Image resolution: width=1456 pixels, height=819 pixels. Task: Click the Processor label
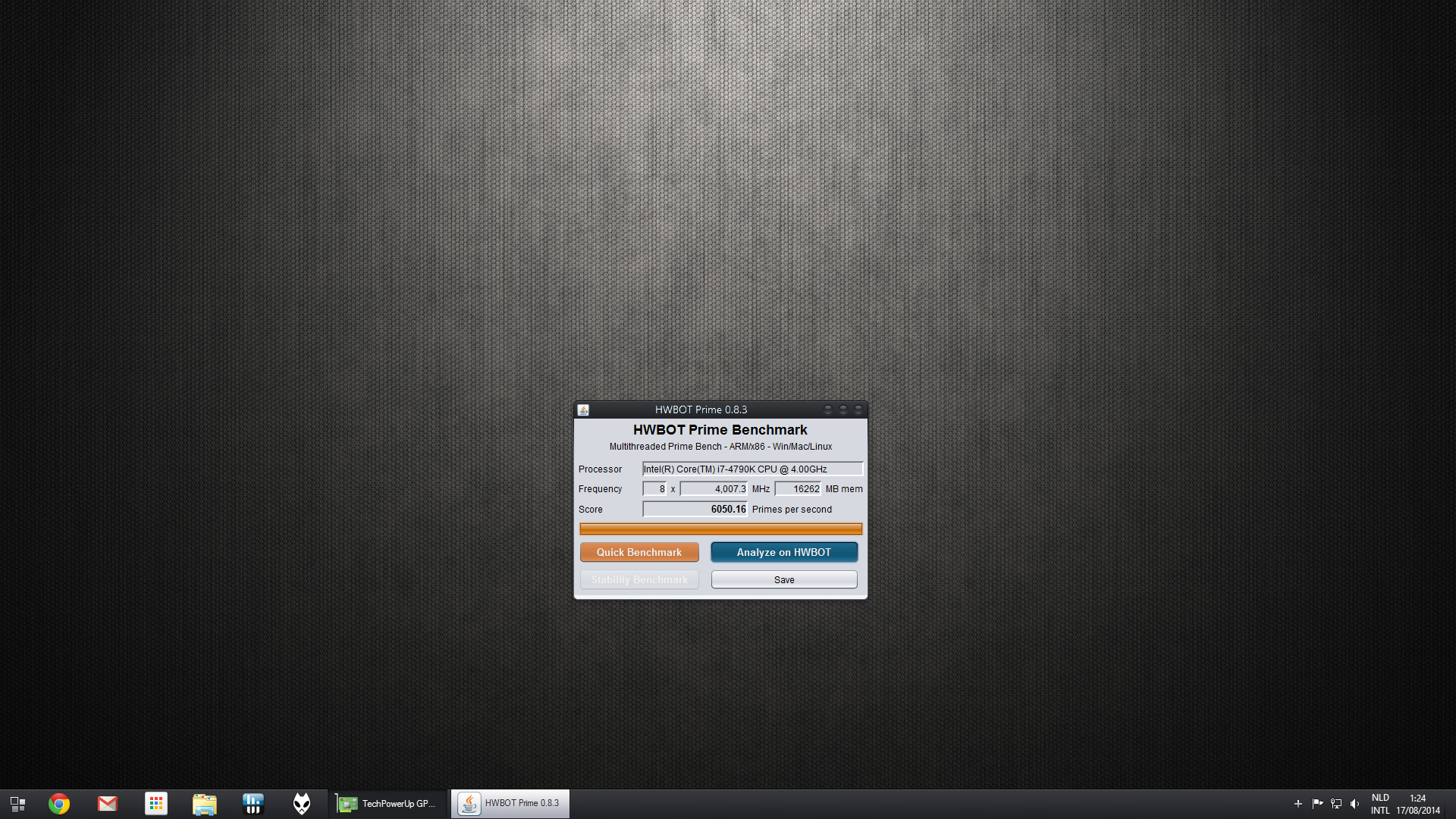600,469
